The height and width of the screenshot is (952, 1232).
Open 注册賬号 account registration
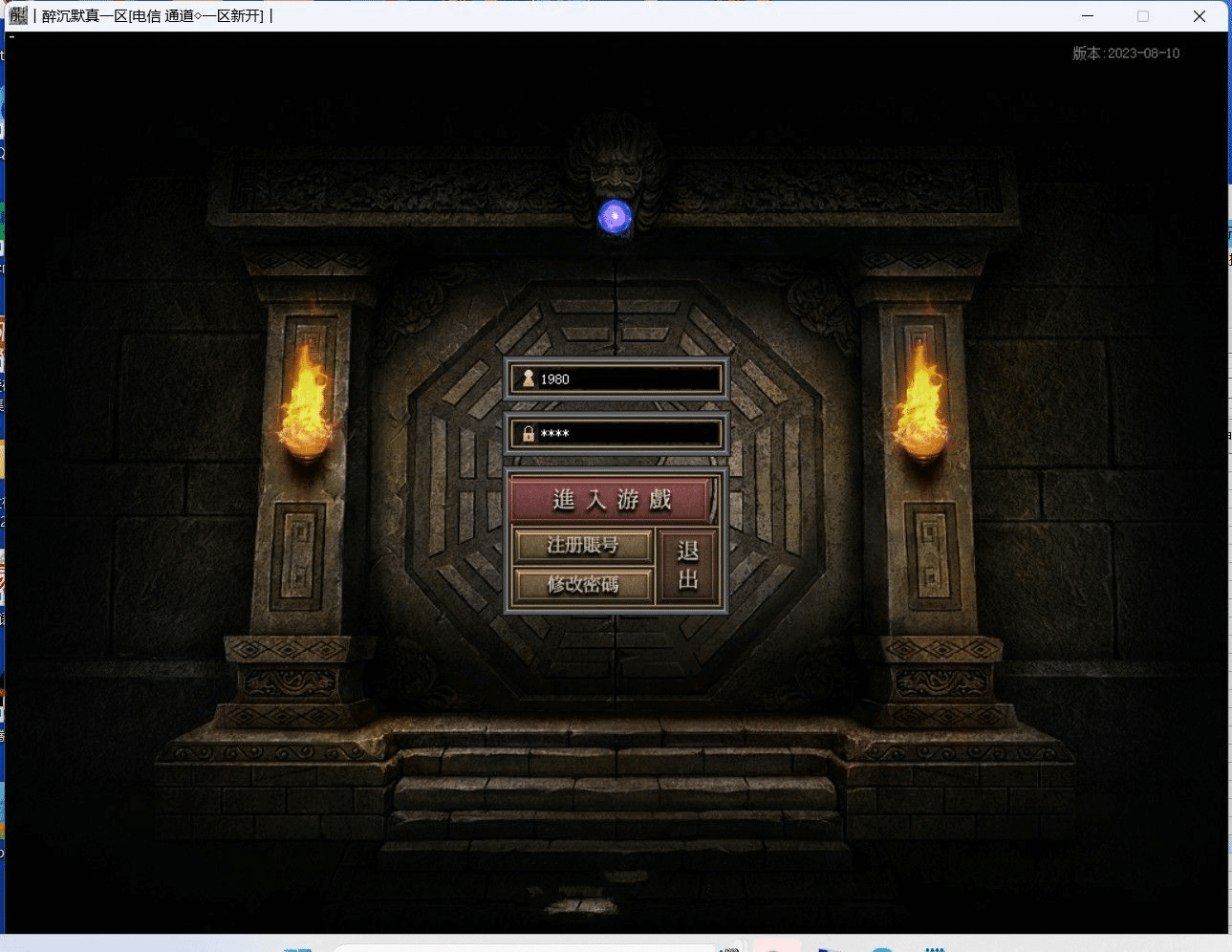click(x=583, y=546)
